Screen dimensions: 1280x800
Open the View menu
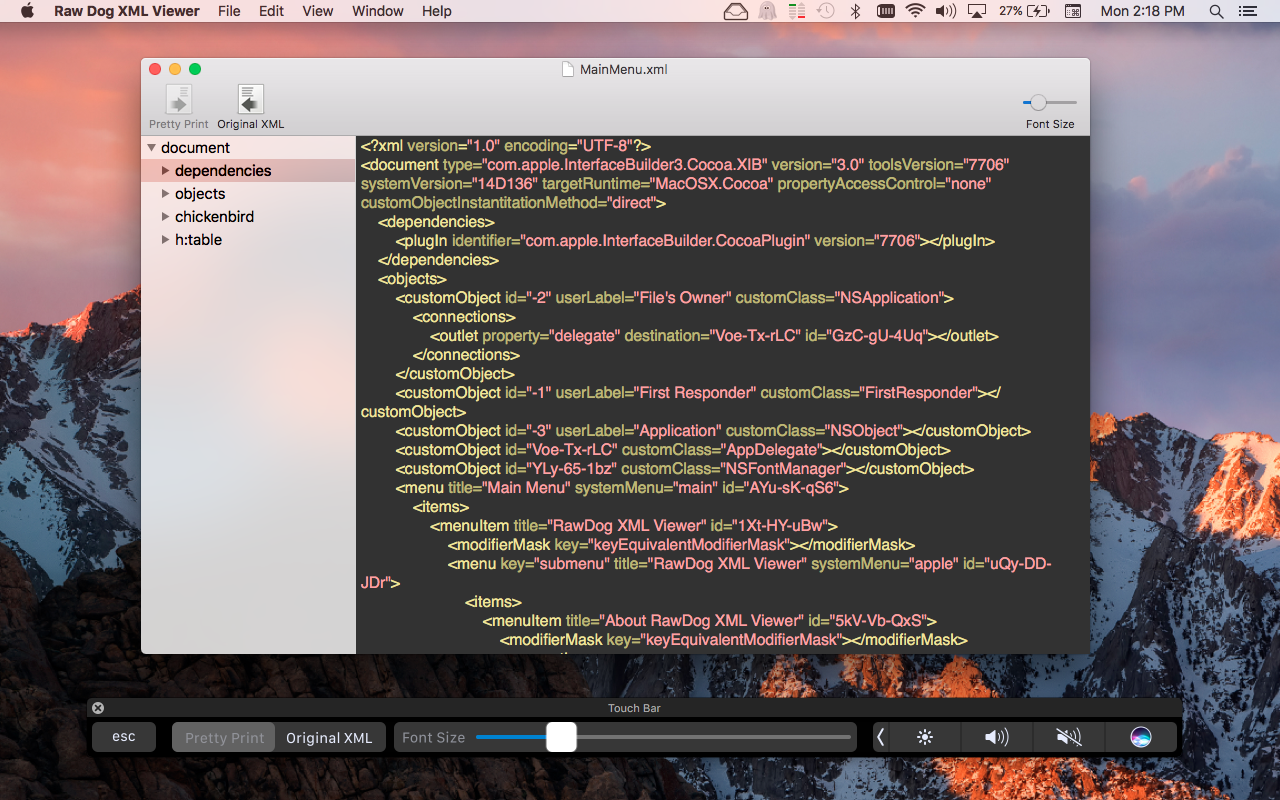318,11
